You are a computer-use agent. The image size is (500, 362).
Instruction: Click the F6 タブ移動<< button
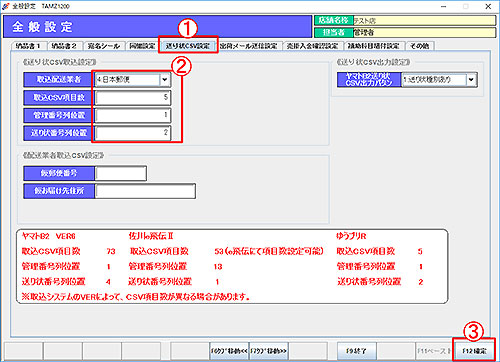229,351
